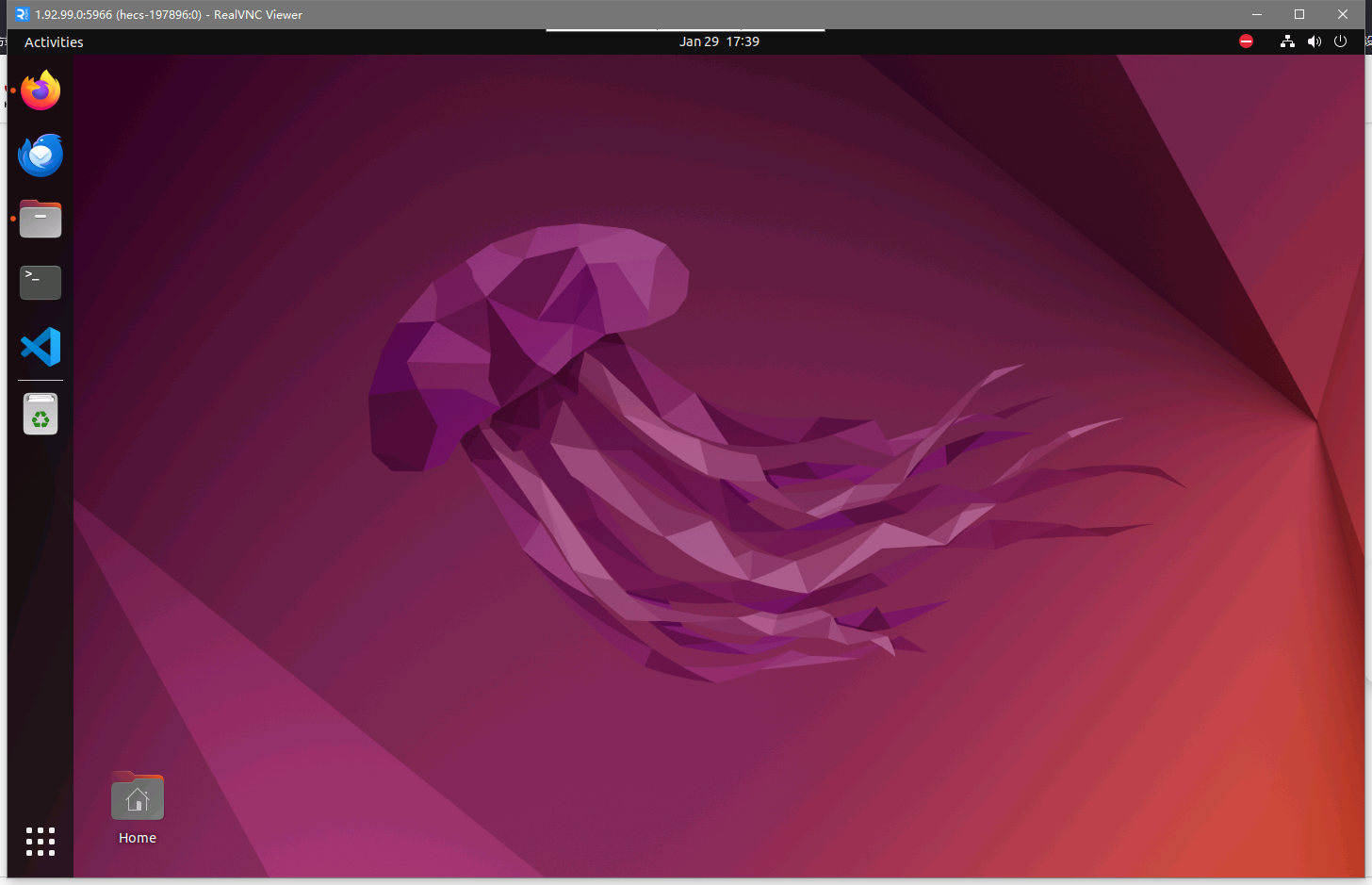This screenshot has height=885, width=1372.
Task: Open Thunderbird mail from the dock
Action: [x=41, y=156]
